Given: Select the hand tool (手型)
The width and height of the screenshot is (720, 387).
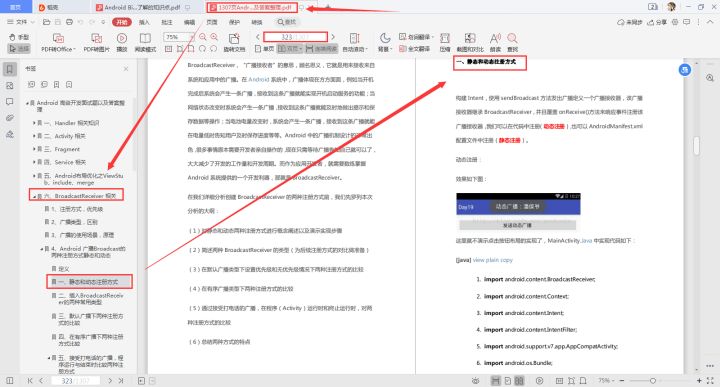Looking at the screenshot, I should [19, 37].
